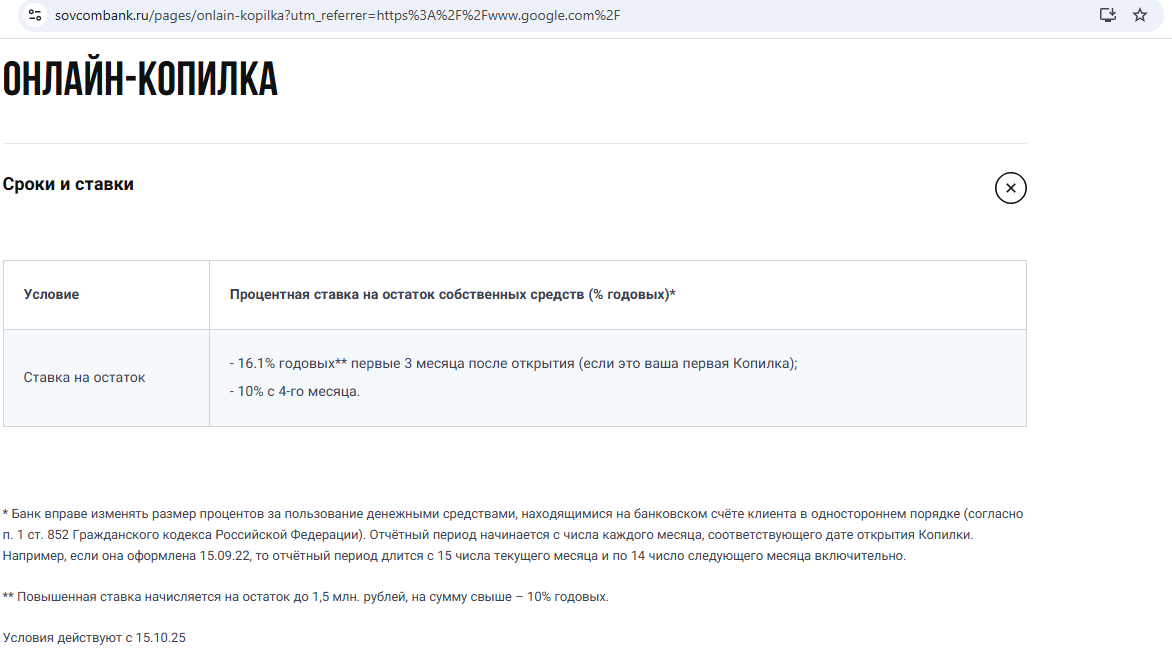Image resolution: width=1172 pixels, height=656 pixels.
Task: Click the double asterisk after 16.1% годовых
Action: pos(341,362)
